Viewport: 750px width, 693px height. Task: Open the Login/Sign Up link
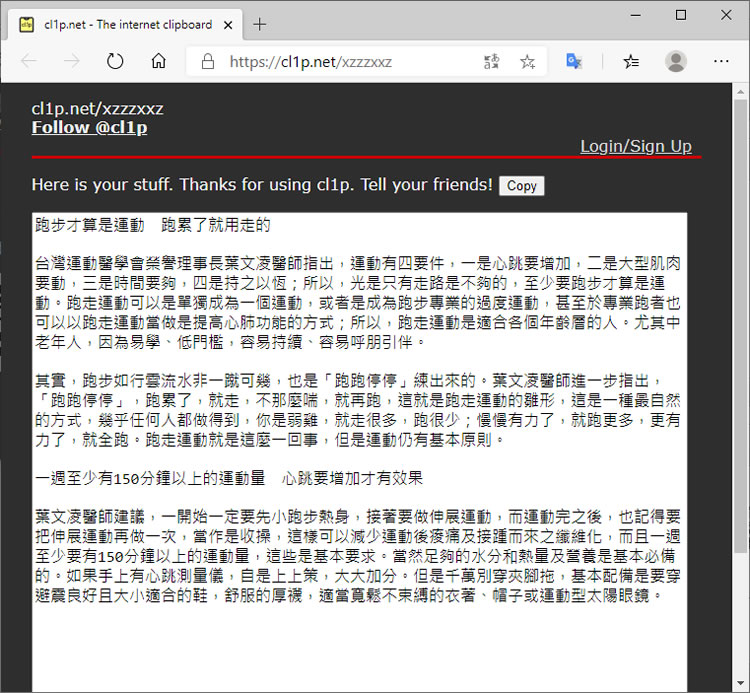[x=636, y=146]
